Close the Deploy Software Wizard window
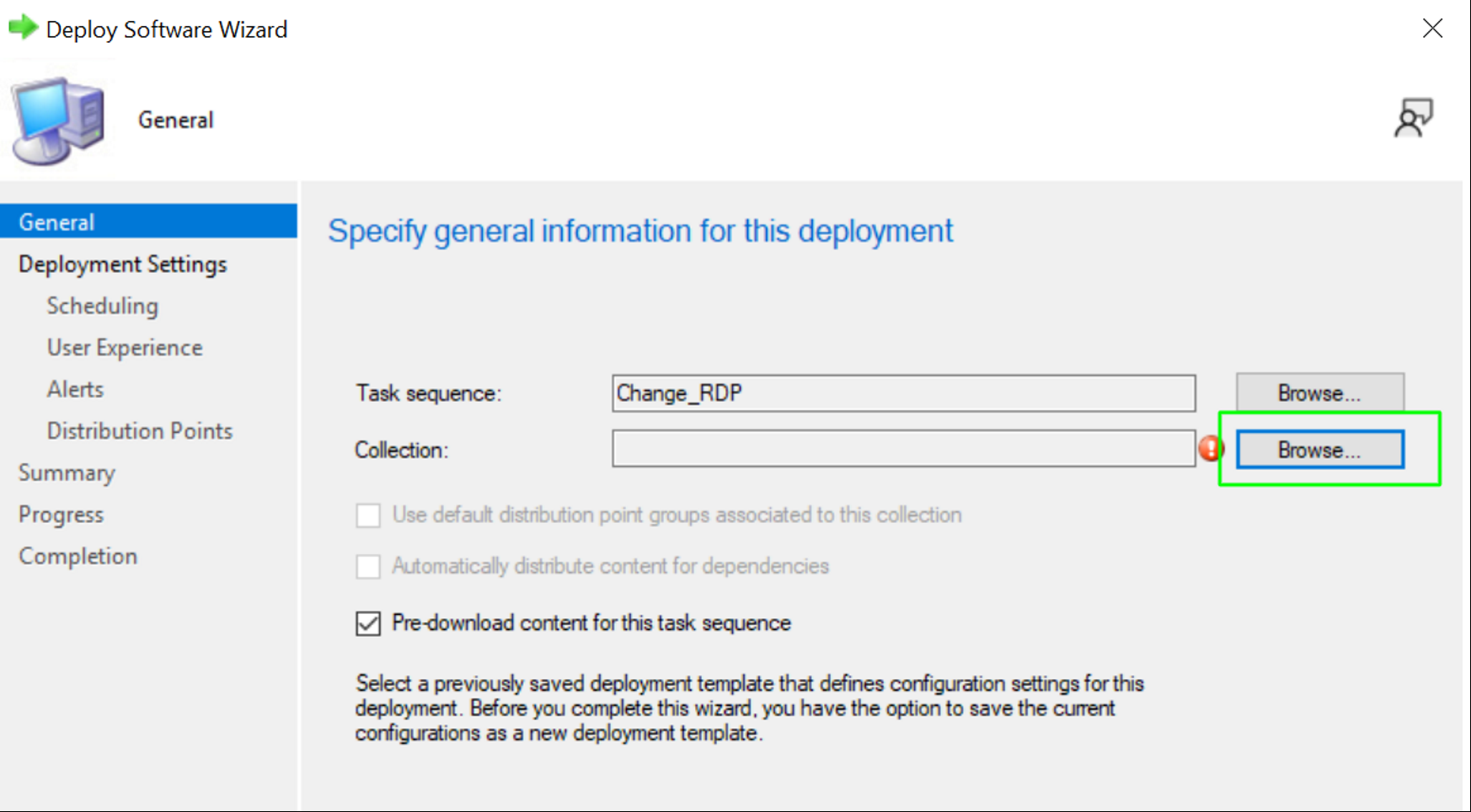The image size is (1471, 812). click(1432, 29)
